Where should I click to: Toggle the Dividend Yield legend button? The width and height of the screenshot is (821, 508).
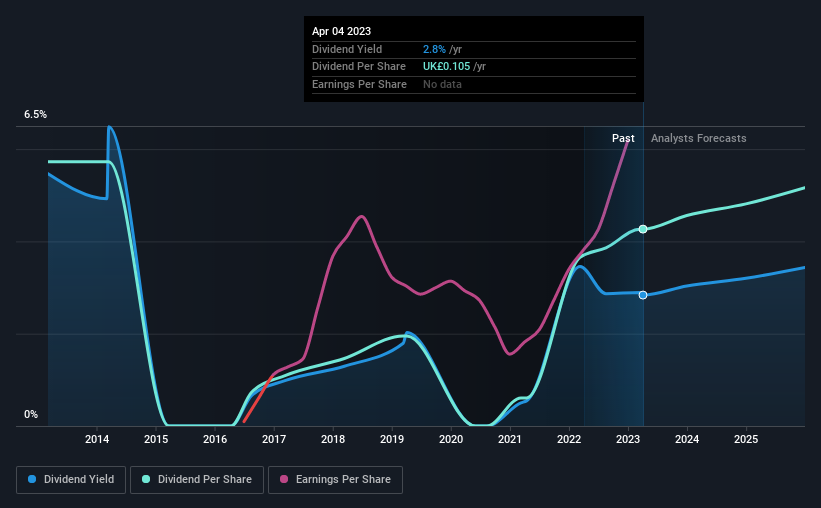point(71,480)
